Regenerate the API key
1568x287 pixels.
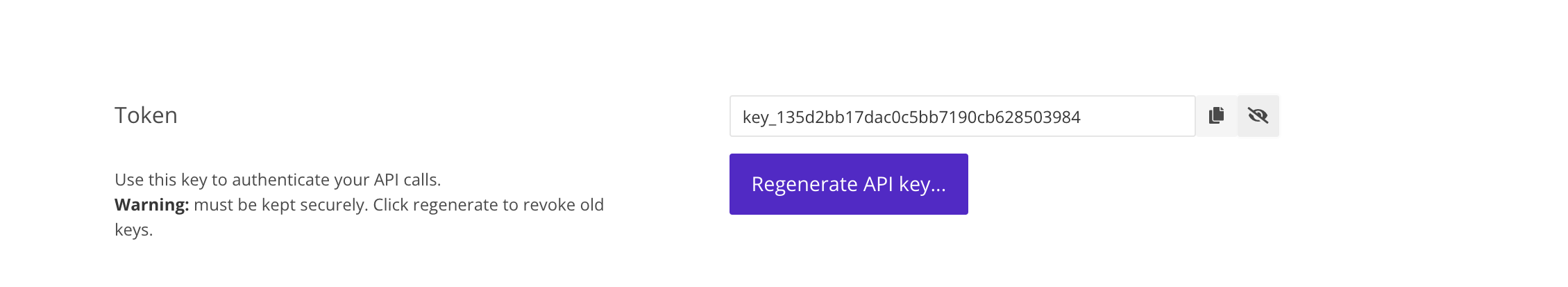point(848,184)
